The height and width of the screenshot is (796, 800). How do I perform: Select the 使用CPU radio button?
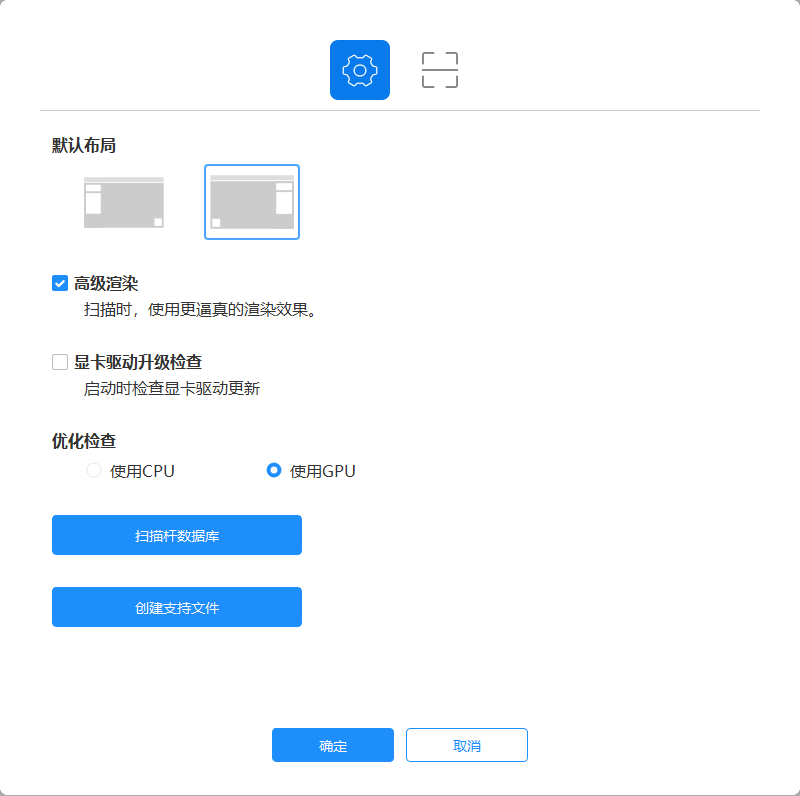93,470
